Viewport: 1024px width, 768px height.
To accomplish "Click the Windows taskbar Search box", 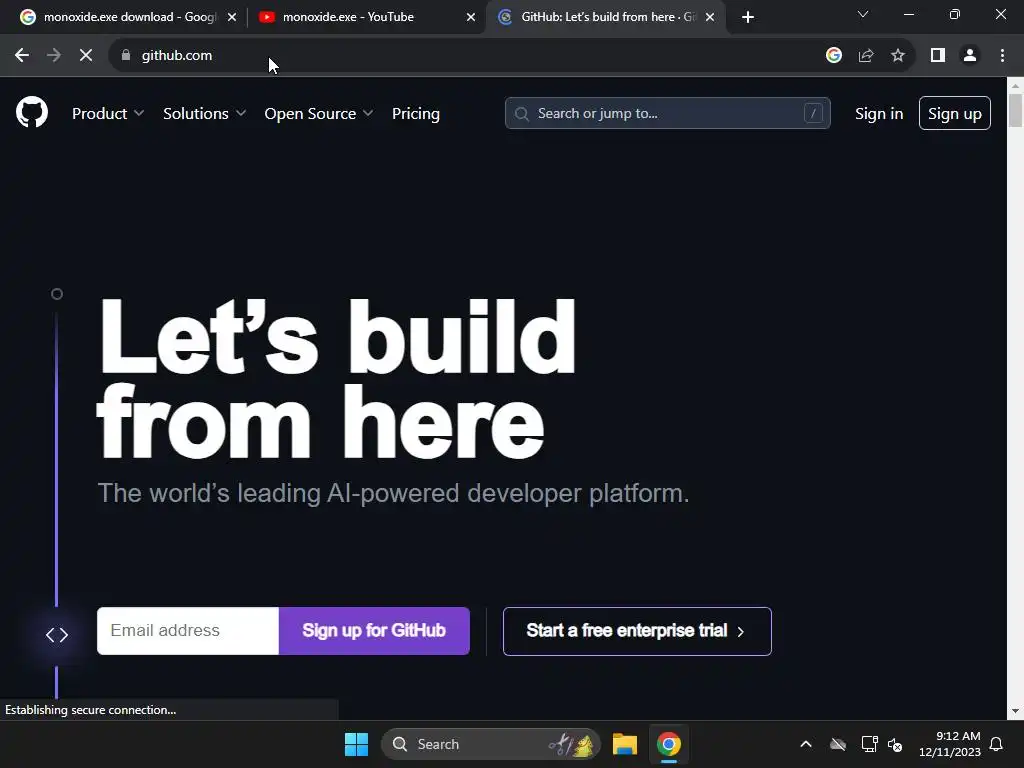I will [x=490, y=744].
